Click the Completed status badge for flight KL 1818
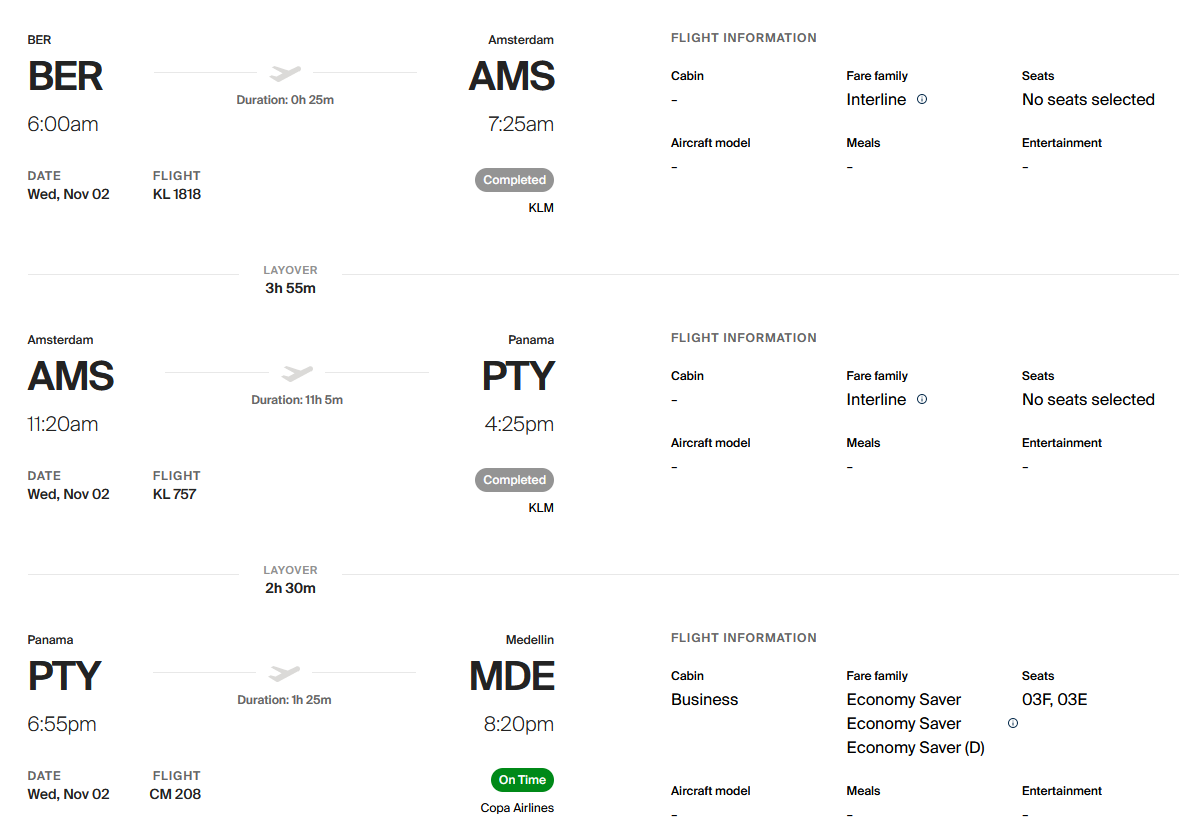 tap(514, 180)
